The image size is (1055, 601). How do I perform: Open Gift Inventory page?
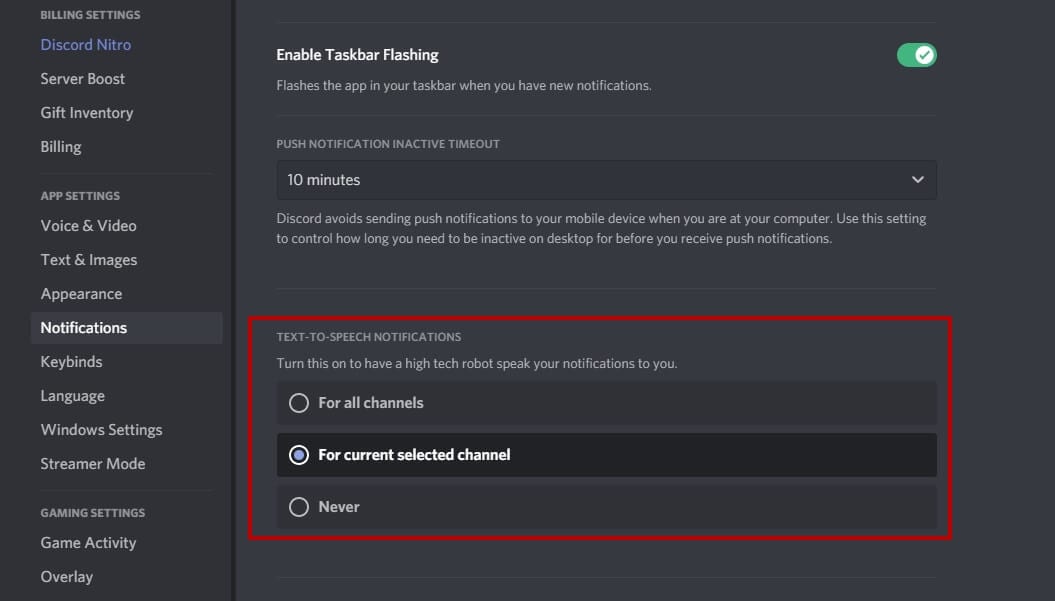click(87, 113)
